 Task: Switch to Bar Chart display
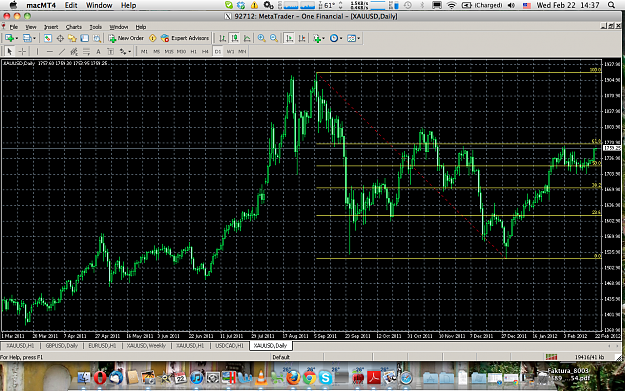[x=222, y=38]
